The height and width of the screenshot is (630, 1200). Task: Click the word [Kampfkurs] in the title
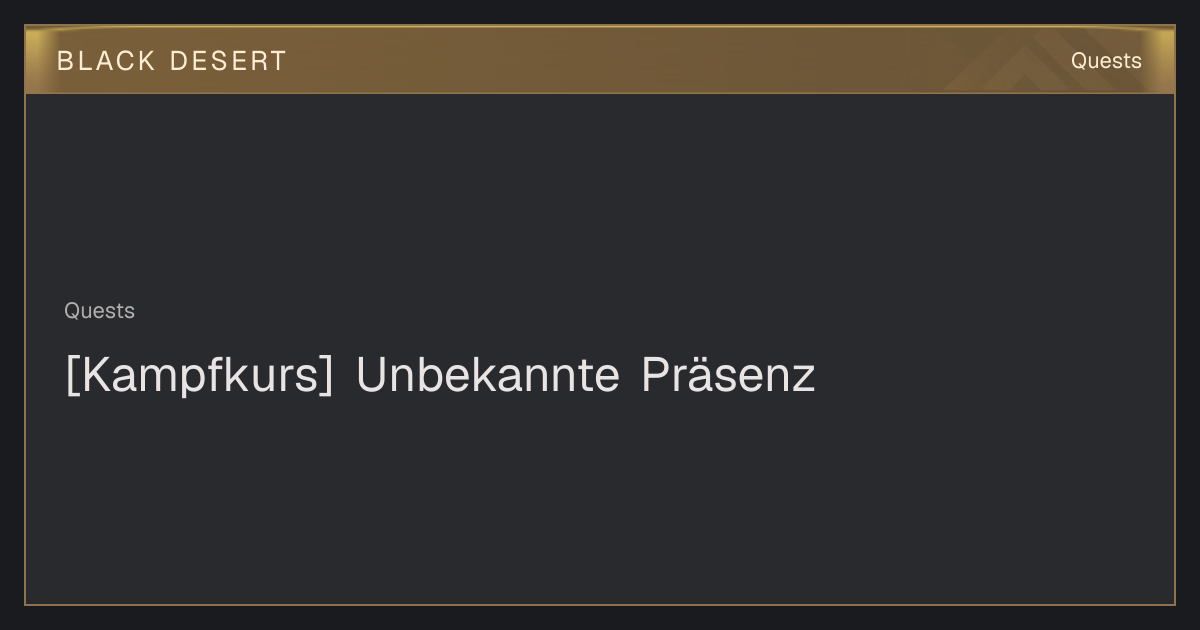[x=198, y=376]
